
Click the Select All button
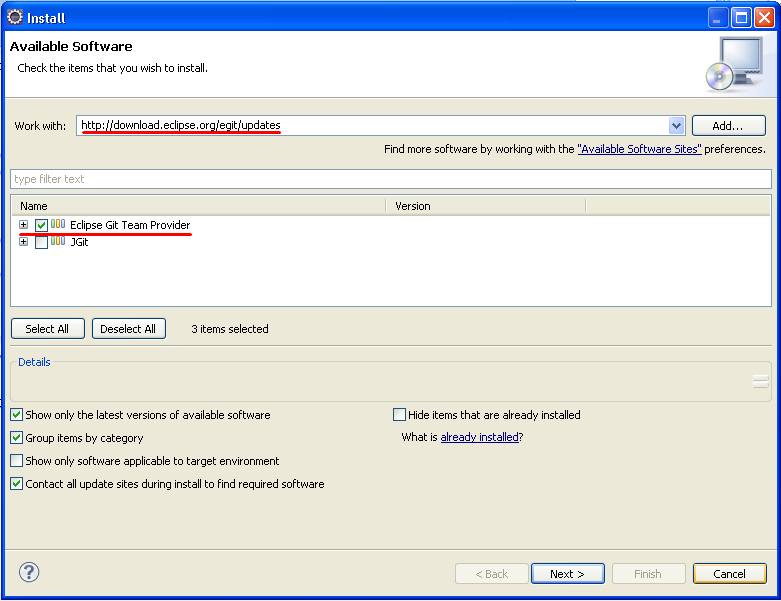pyautogui.click(x=48, y=329)
